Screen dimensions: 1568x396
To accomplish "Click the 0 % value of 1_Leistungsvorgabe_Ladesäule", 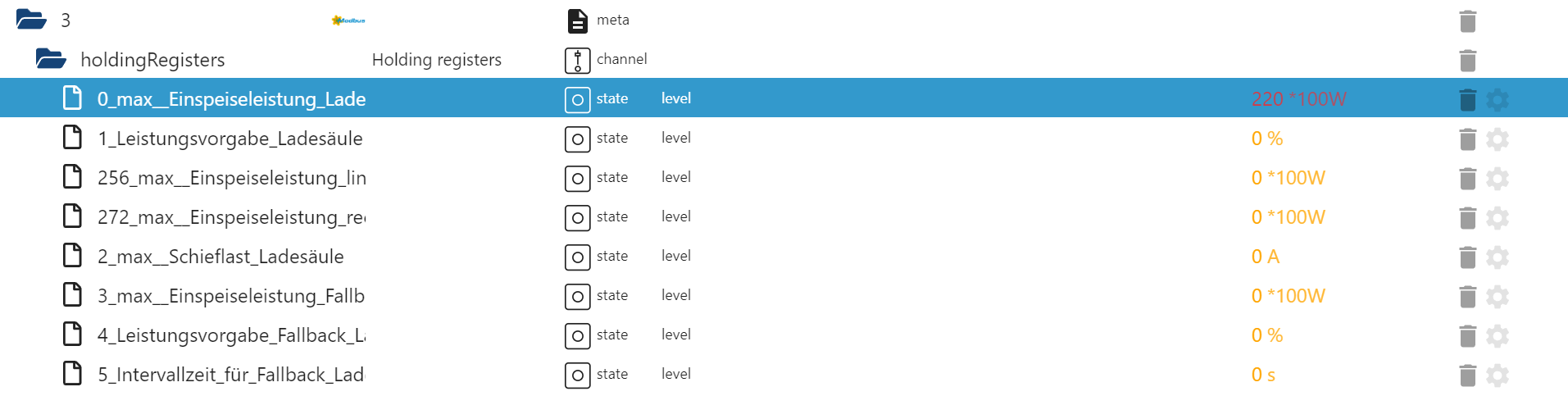I will click(x=1266, y=139).
